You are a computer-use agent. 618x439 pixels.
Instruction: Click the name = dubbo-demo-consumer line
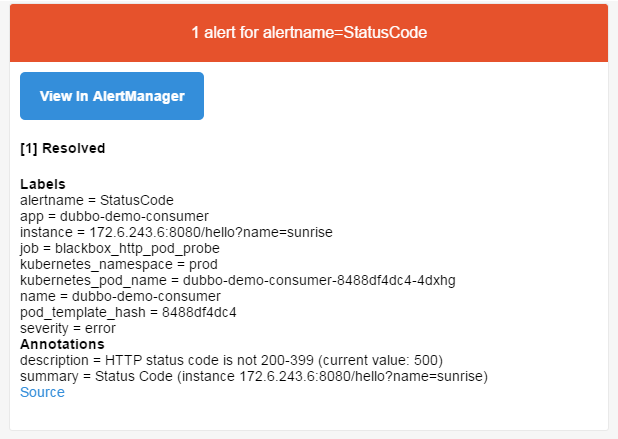pos(120,296)
